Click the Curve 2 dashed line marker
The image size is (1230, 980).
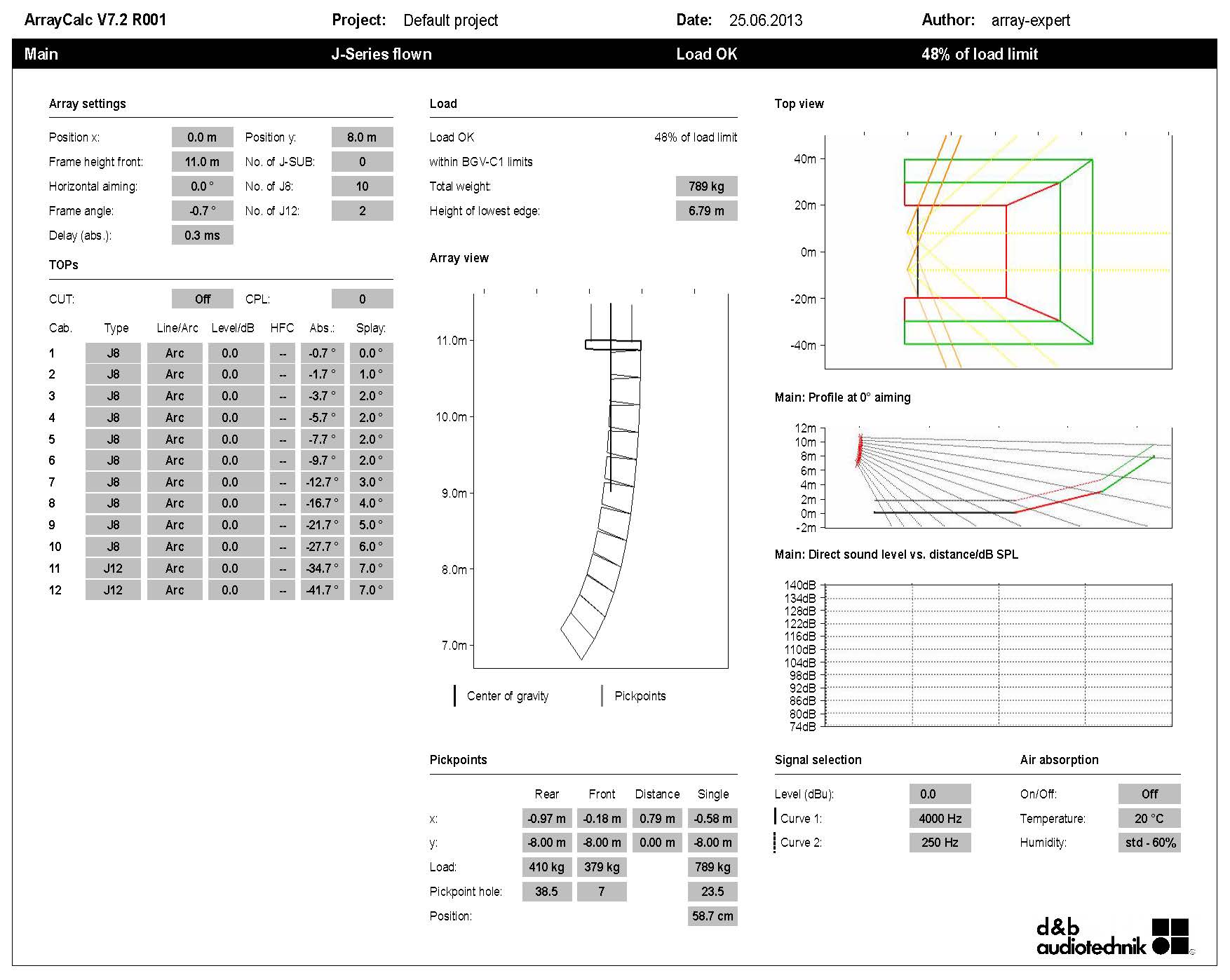click(x=776, y=843)
